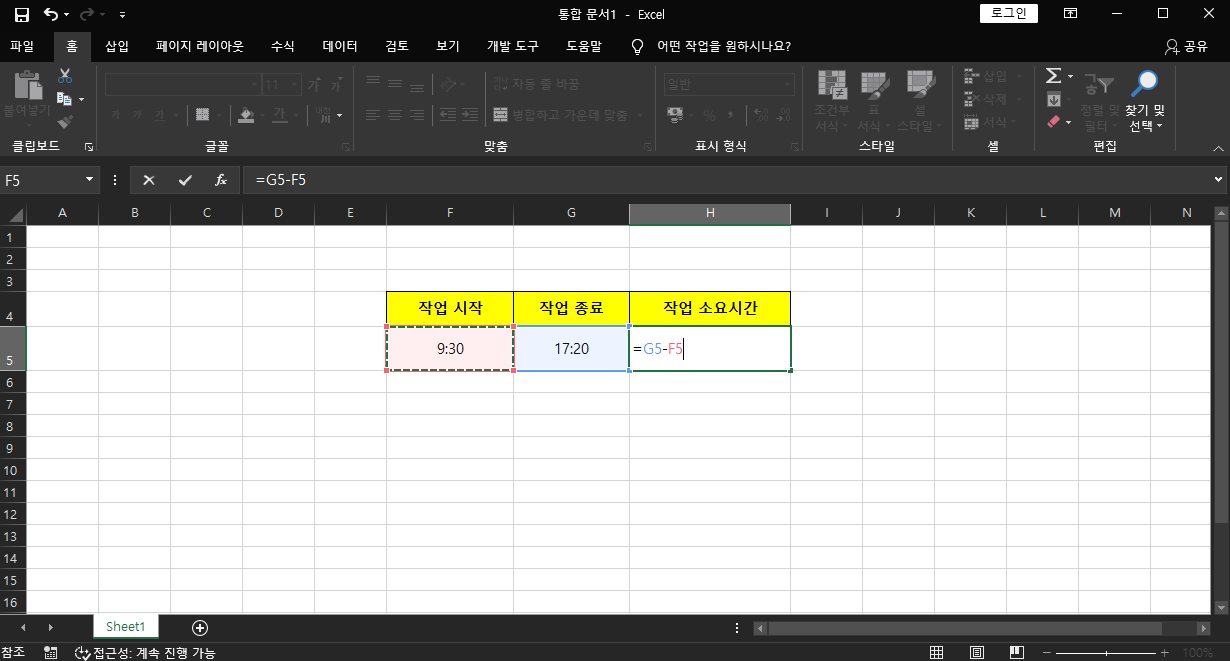Cancel formula entry with X icon
The height and width of the screenshot is (661, 1230).
click(x=149, y=180)
